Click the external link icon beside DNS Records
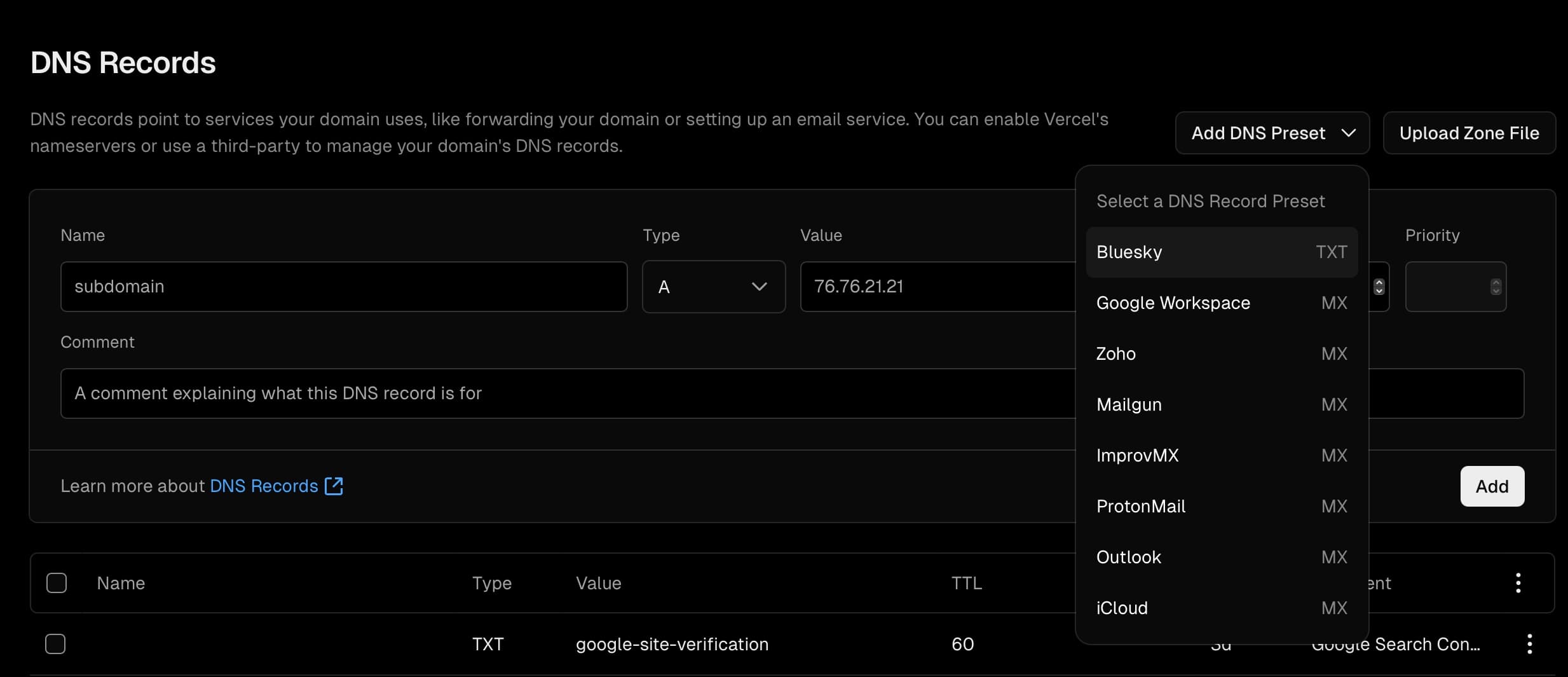Screen dimensions: 1568x677 [334, 486]
